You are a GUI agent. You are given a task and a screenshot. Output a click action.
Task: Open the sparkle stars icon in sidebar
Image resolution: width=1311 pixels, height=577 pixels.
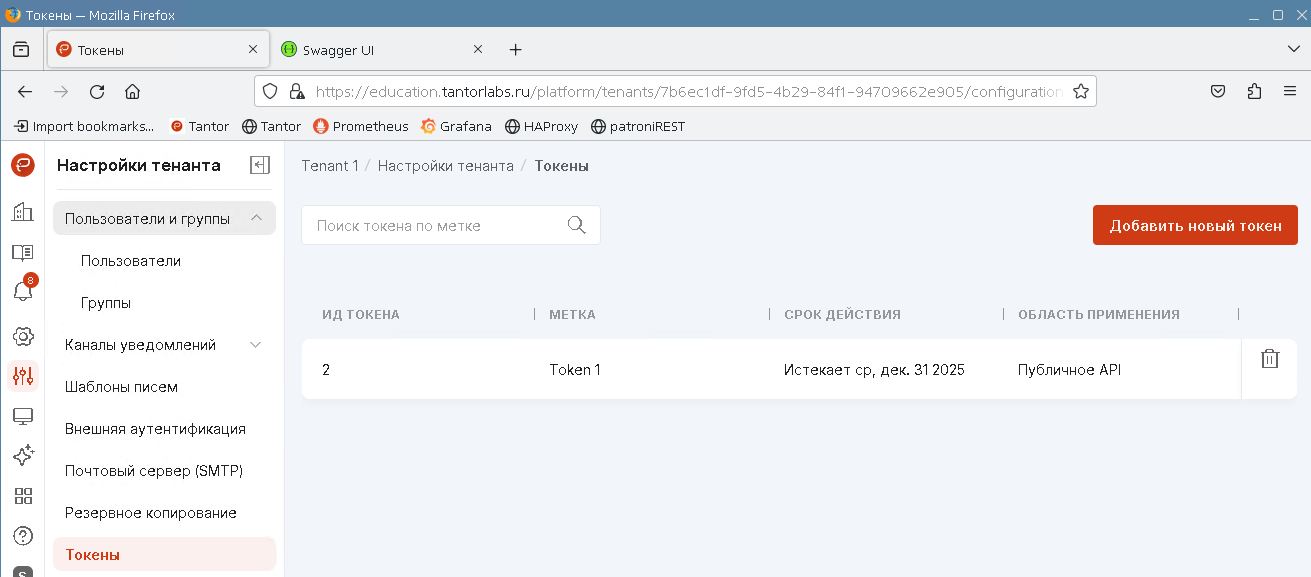23,456
